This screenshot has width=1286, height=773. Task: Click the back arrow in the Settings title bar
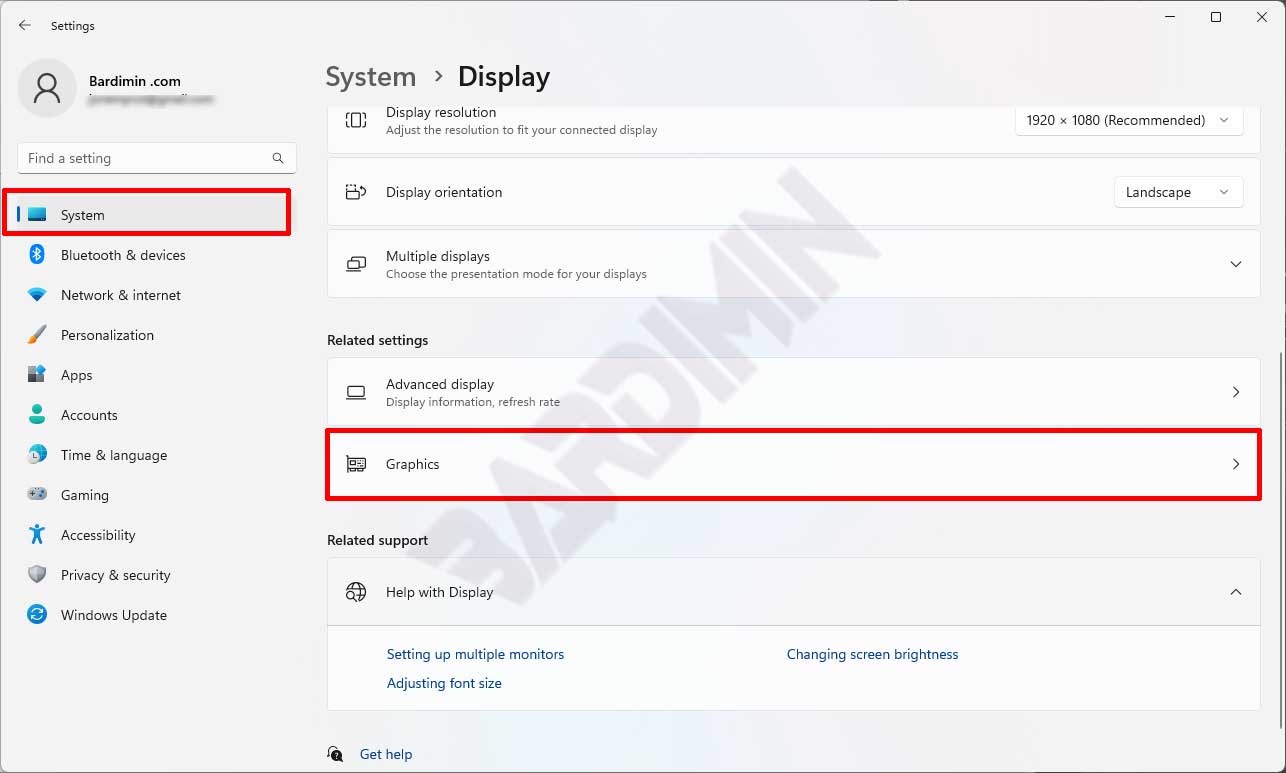coord(25,25)
